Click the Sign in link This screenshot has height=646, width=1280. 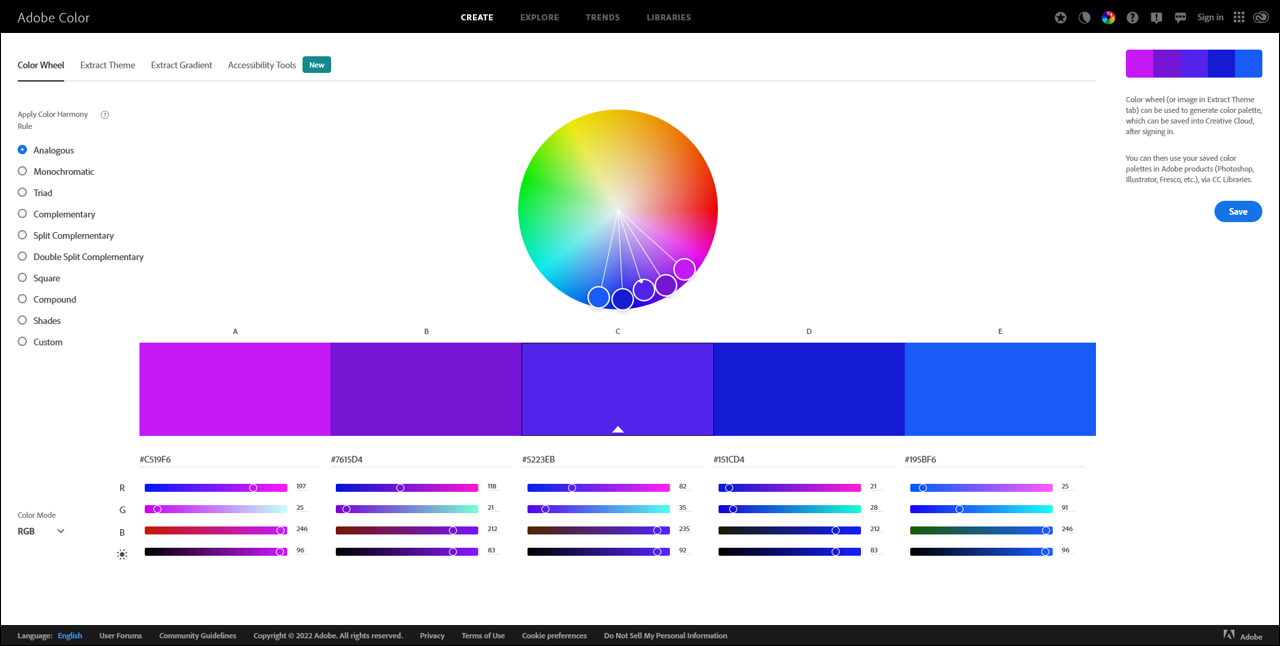pyautogui.click(x=1210, y=17)
